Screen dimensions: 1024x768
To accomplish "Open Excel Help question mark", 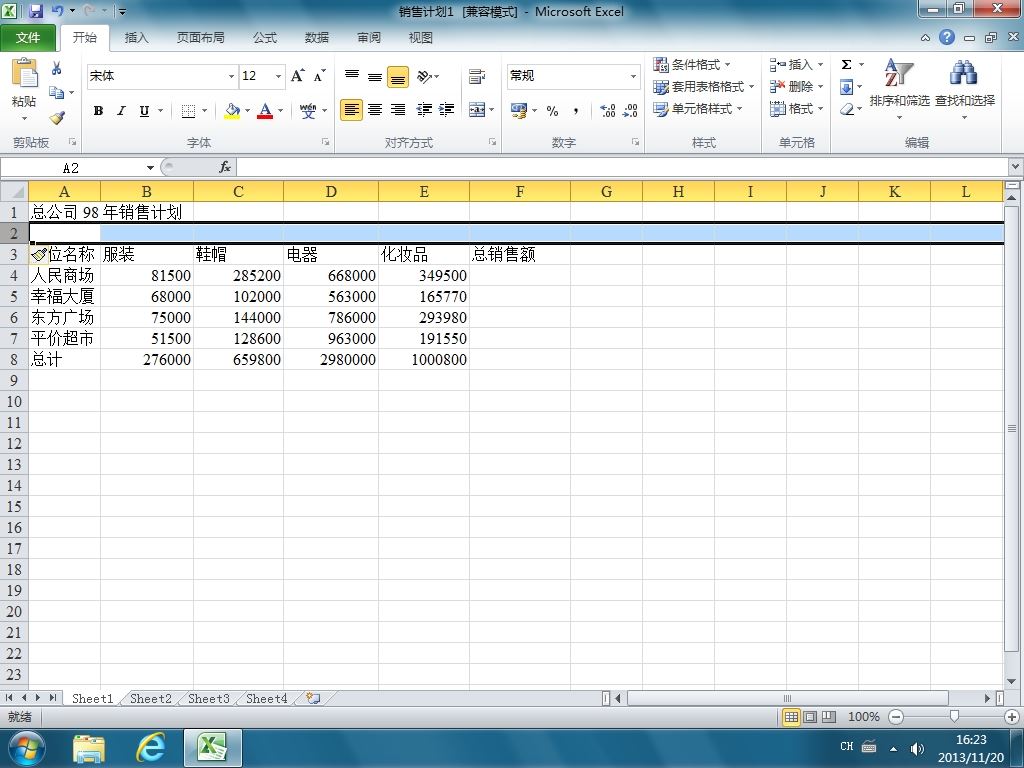I will (947, 37).
